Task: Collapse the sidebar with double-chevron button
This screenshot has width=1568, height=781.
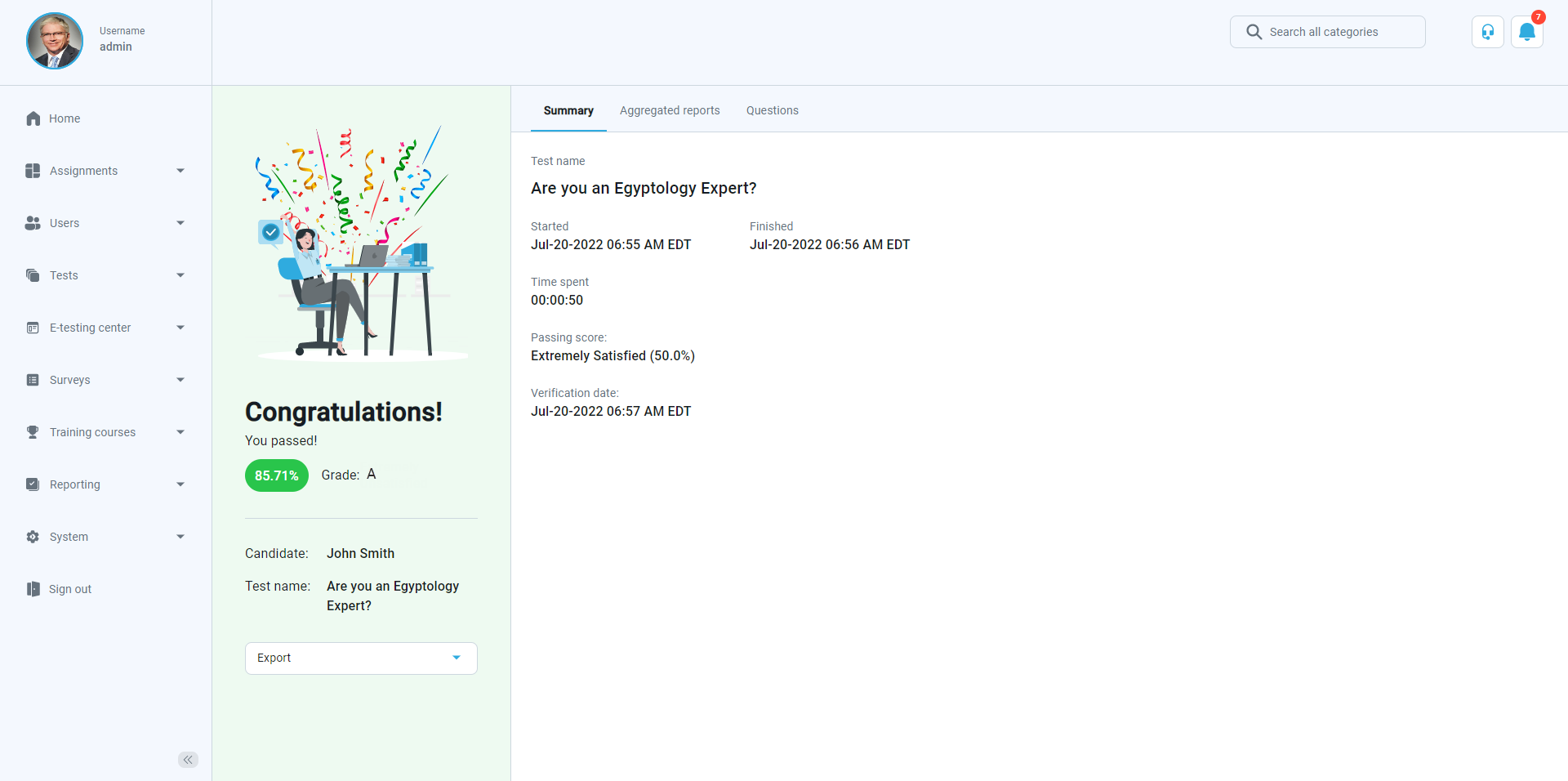Action: tap(188, 760)
